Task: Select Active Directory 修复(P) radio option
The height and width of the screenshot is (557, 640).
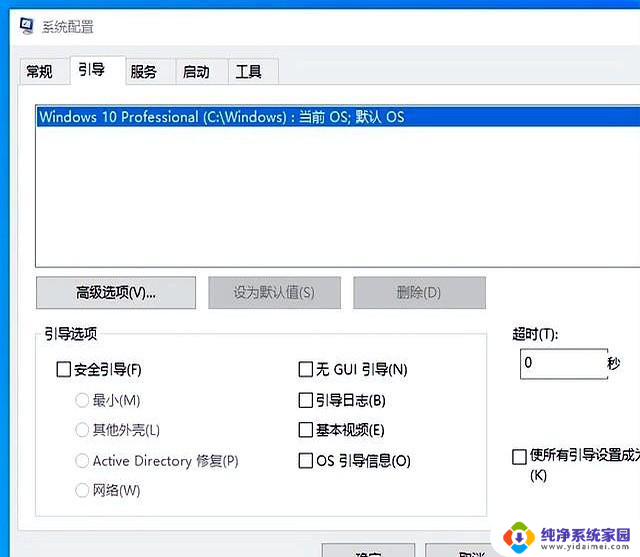Action: point(82,461)
